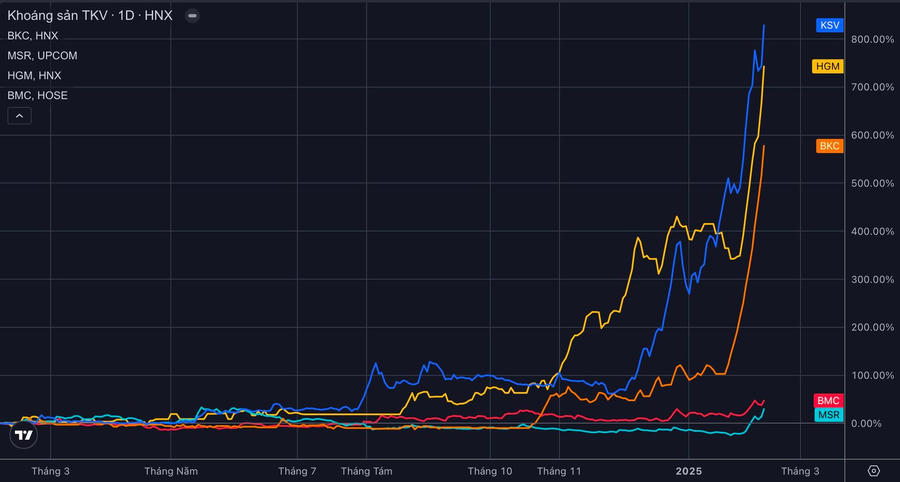This screenshot has height=482, width=900.
Task: Open chart settings gear icon
Action: tap(873, 471)
